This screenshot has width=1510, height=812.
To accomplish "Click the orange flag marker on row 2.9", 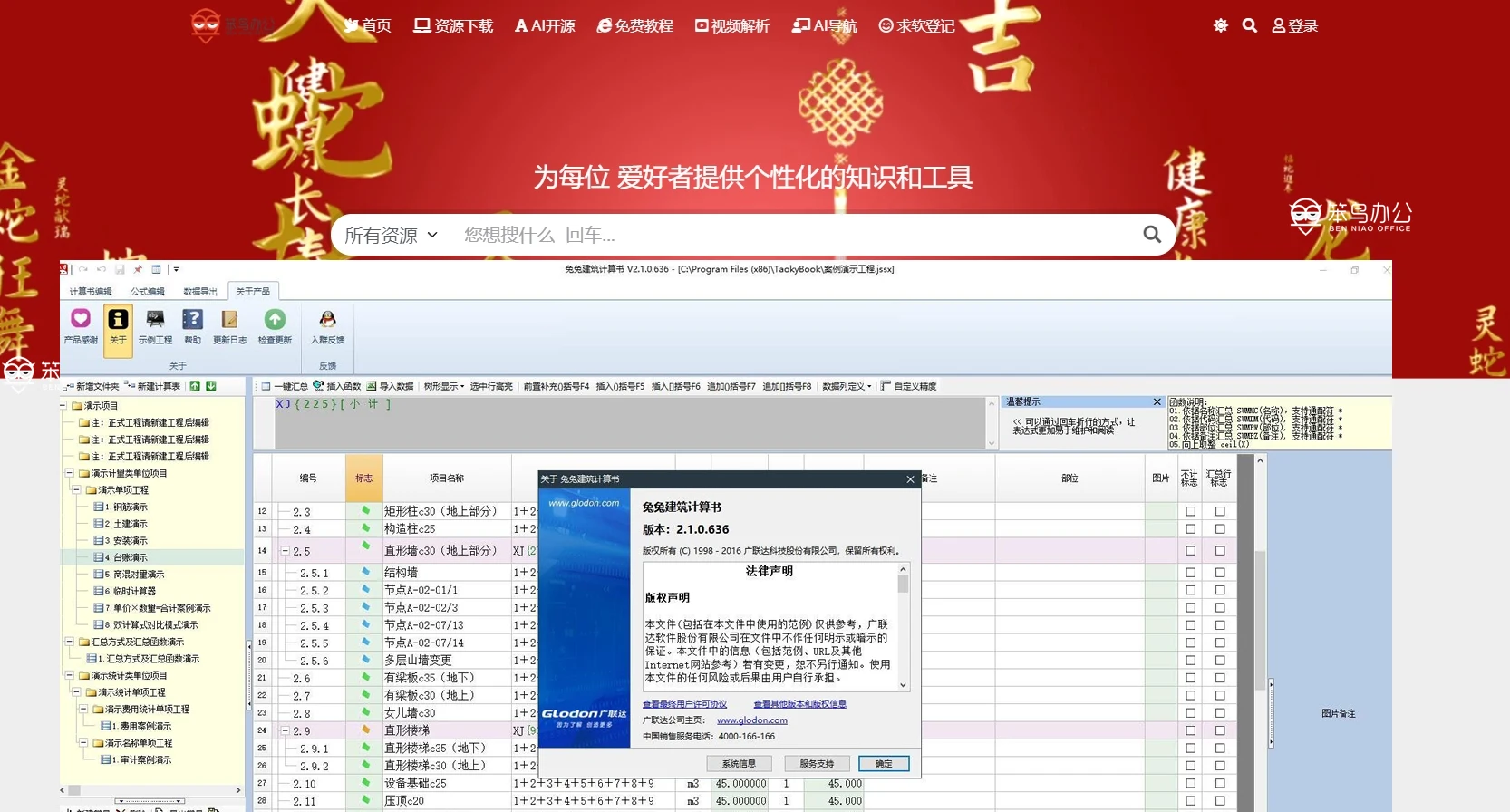I will click(366, 730).
